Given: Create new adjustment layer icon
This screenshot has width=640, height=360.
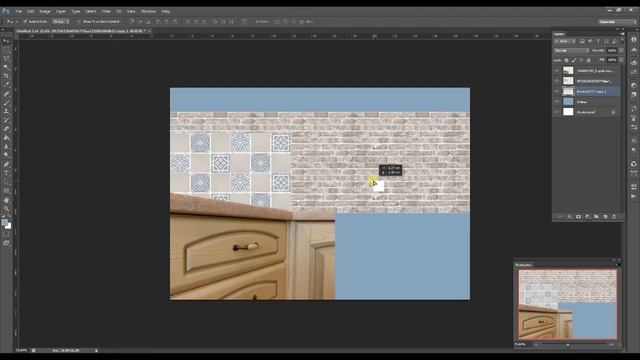Looking at the screenshot, I should click(x=587, y=217).
